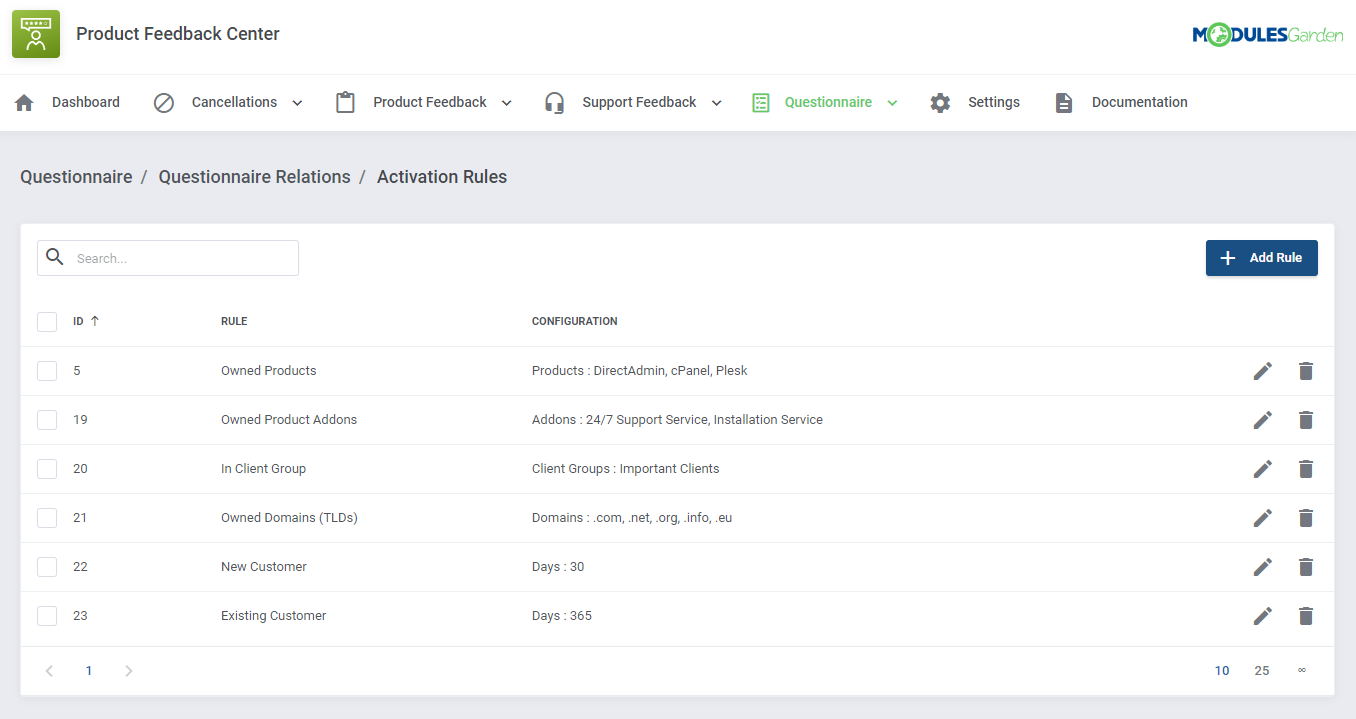Tick the checkbox for rule ID 19
1356x719 pixels.
pos(47,419)
